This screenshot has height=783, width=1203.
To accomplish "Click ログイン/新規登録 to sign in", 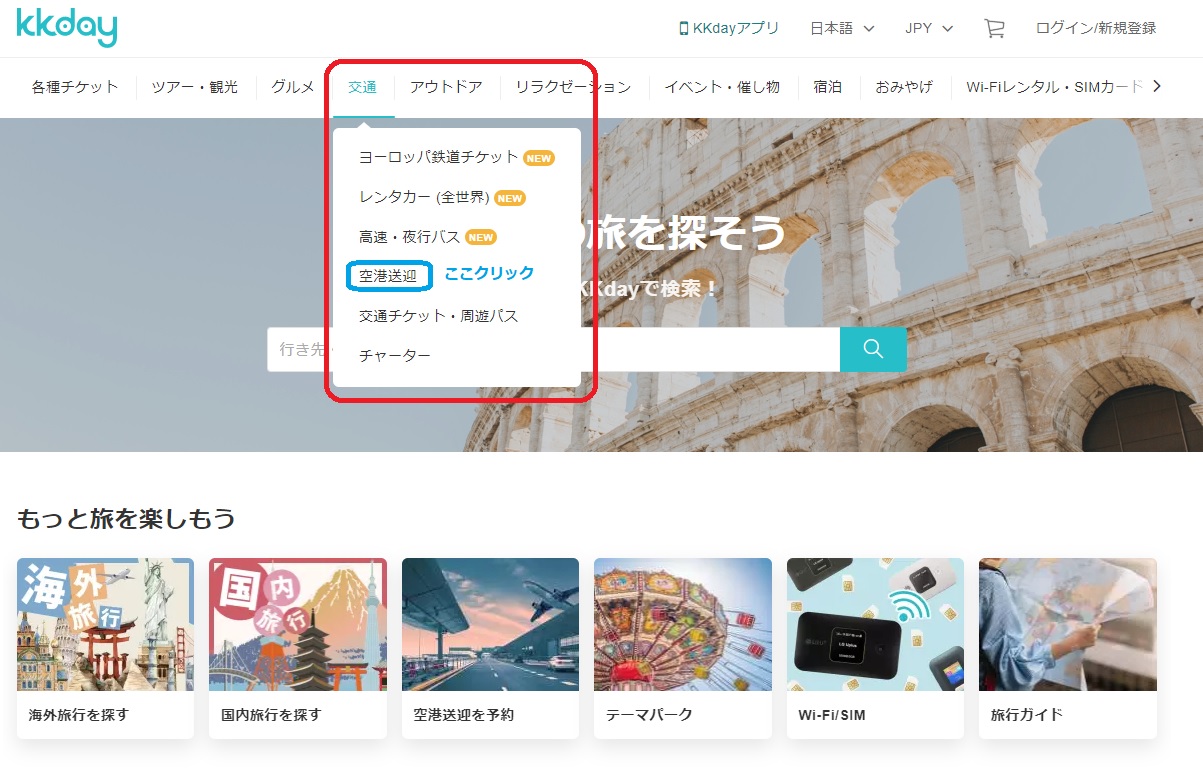I will 1096,28.
